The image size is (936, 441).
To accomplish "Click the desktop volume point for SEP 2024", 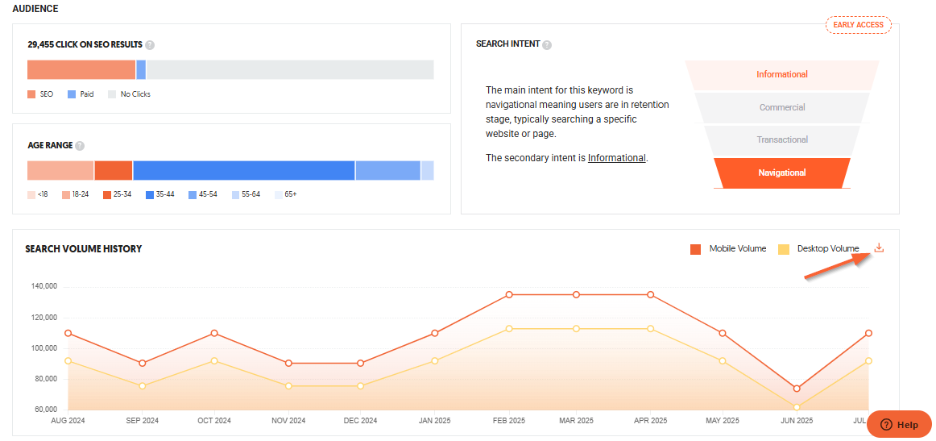I will [x=142, y=386].
